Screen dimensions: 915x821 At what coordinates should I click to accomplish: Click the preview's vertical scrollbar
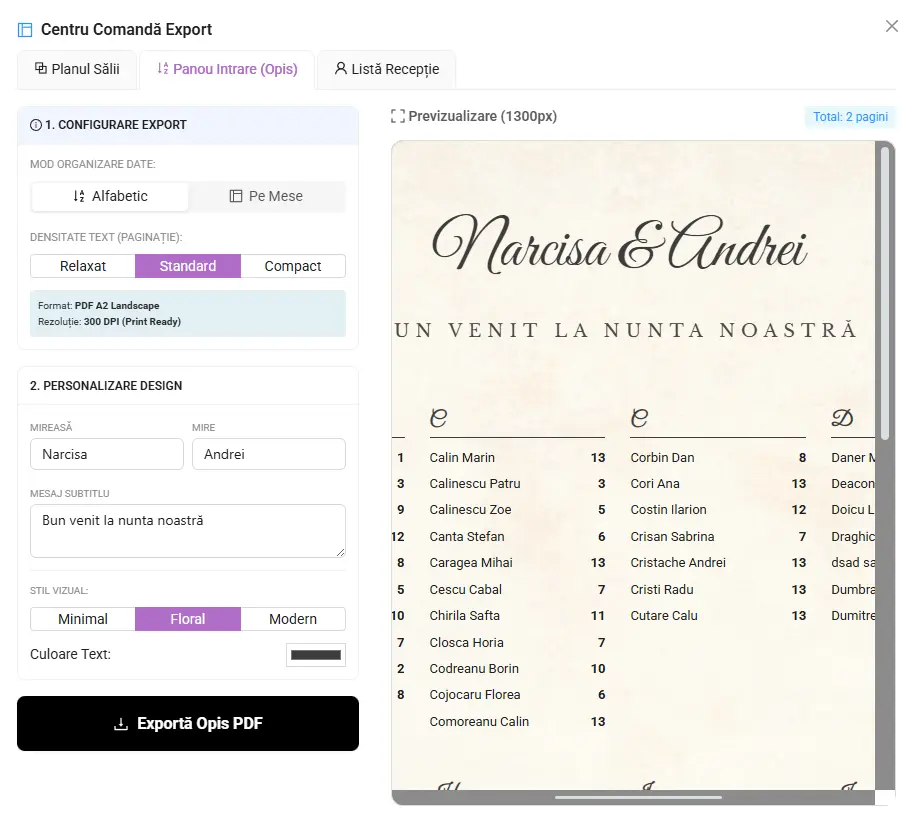click(x=883, y=400)
